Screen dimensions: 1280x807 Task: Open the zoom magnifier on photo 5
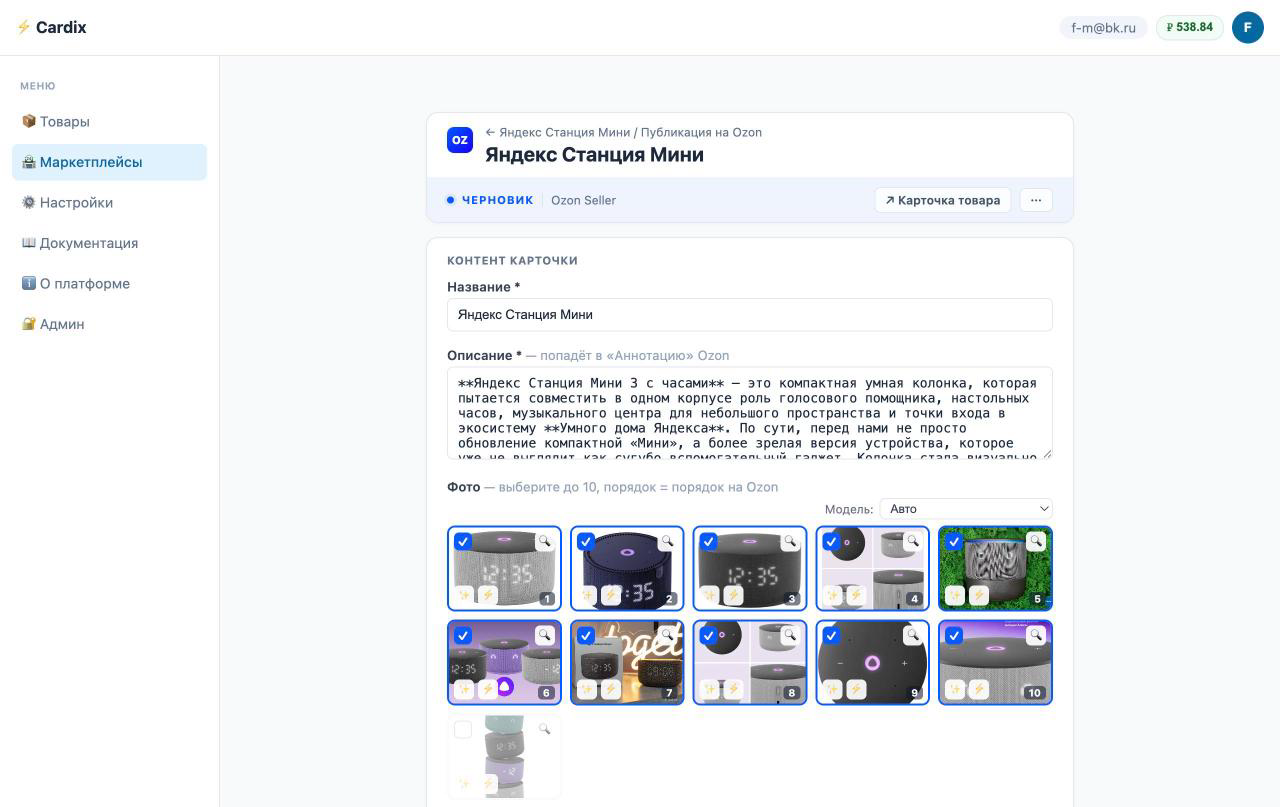click(1036, 541)
